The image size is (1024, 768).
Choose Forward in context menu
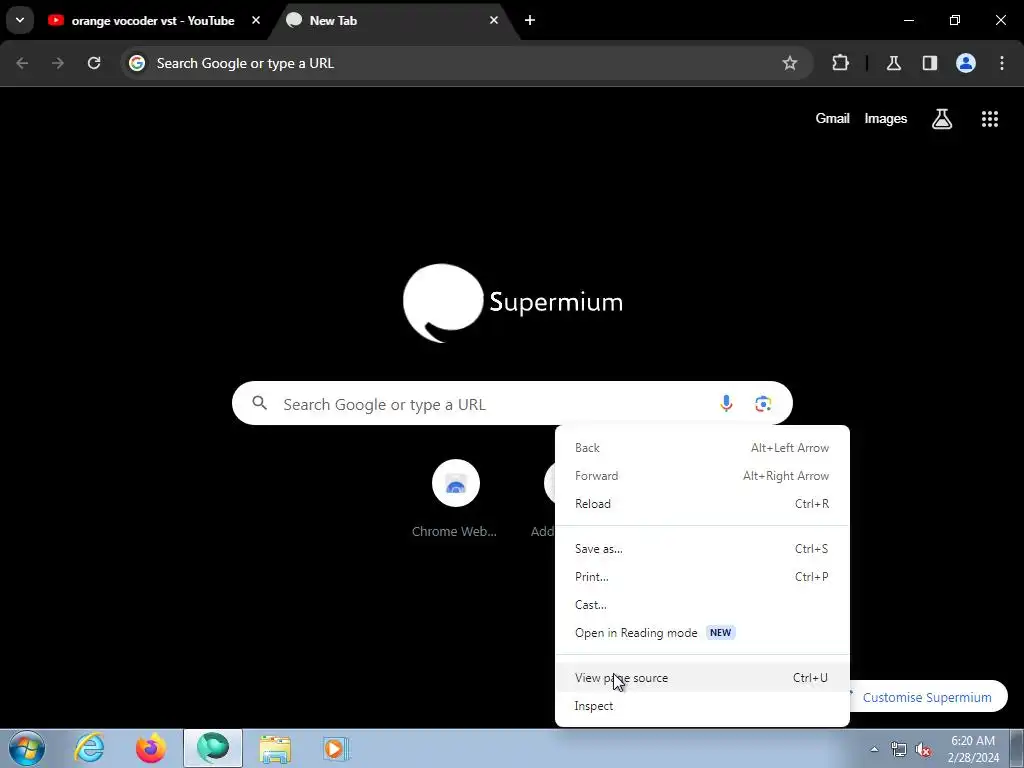tap(702, 476)
